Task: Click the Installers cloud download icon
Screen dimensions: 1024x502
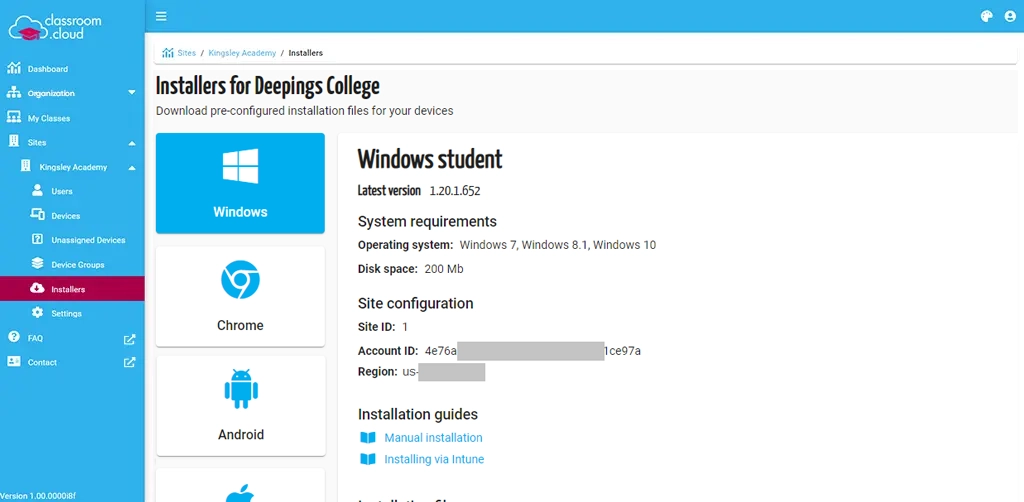Action: click(37, 289)
